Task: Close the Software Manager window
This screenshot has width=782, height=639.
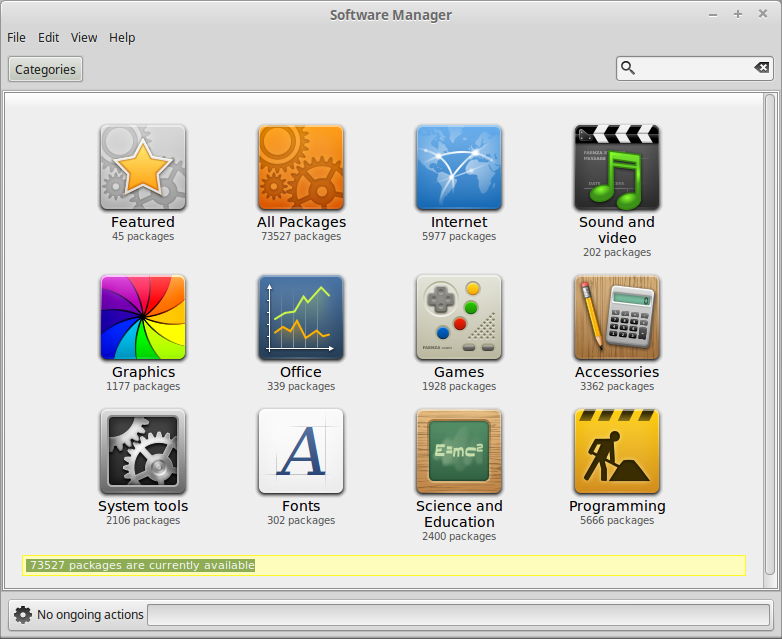Action: (x=763, y=14)
